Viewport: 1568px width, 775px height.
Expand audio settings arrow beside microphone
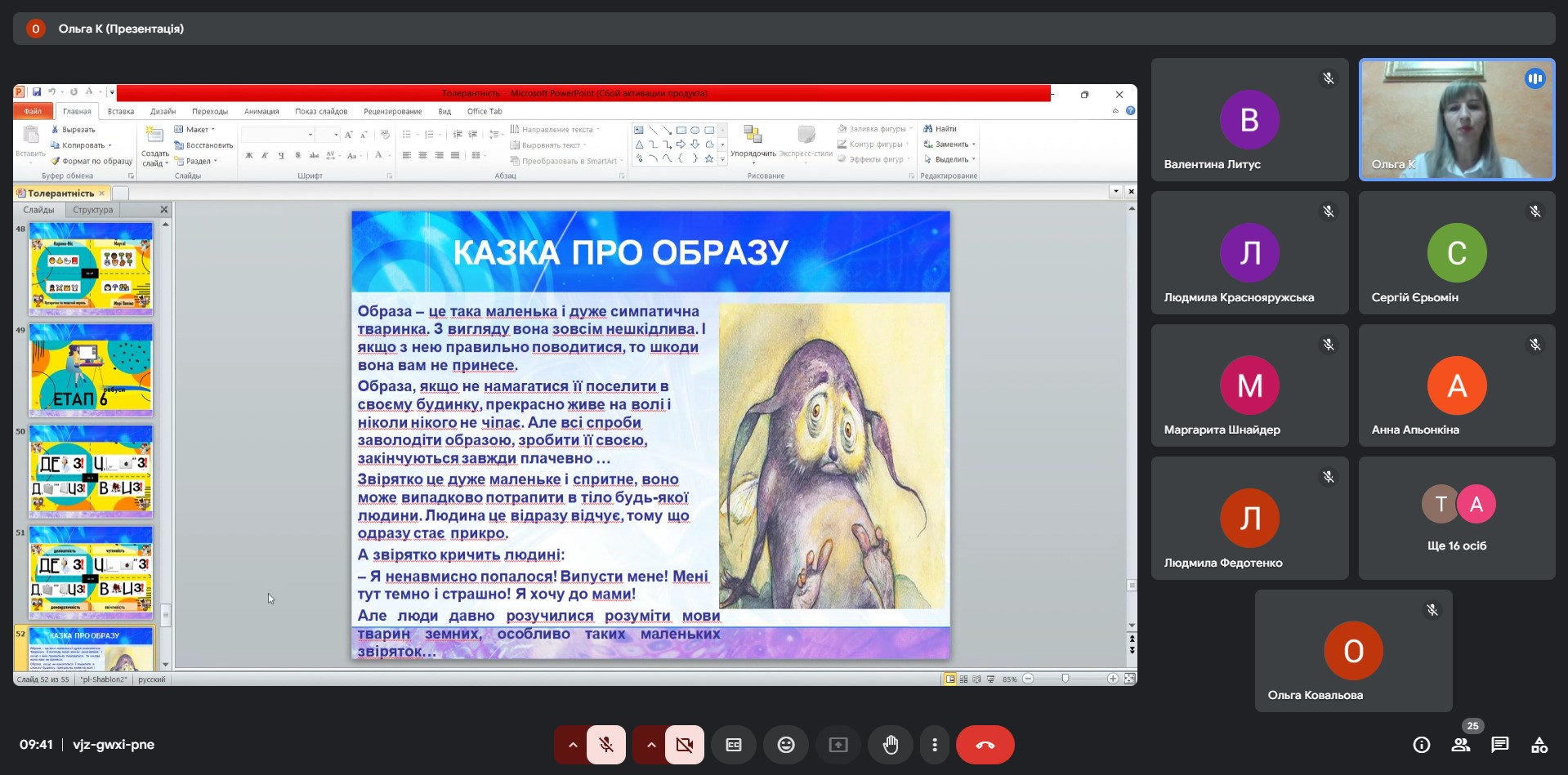click(572, 745)
